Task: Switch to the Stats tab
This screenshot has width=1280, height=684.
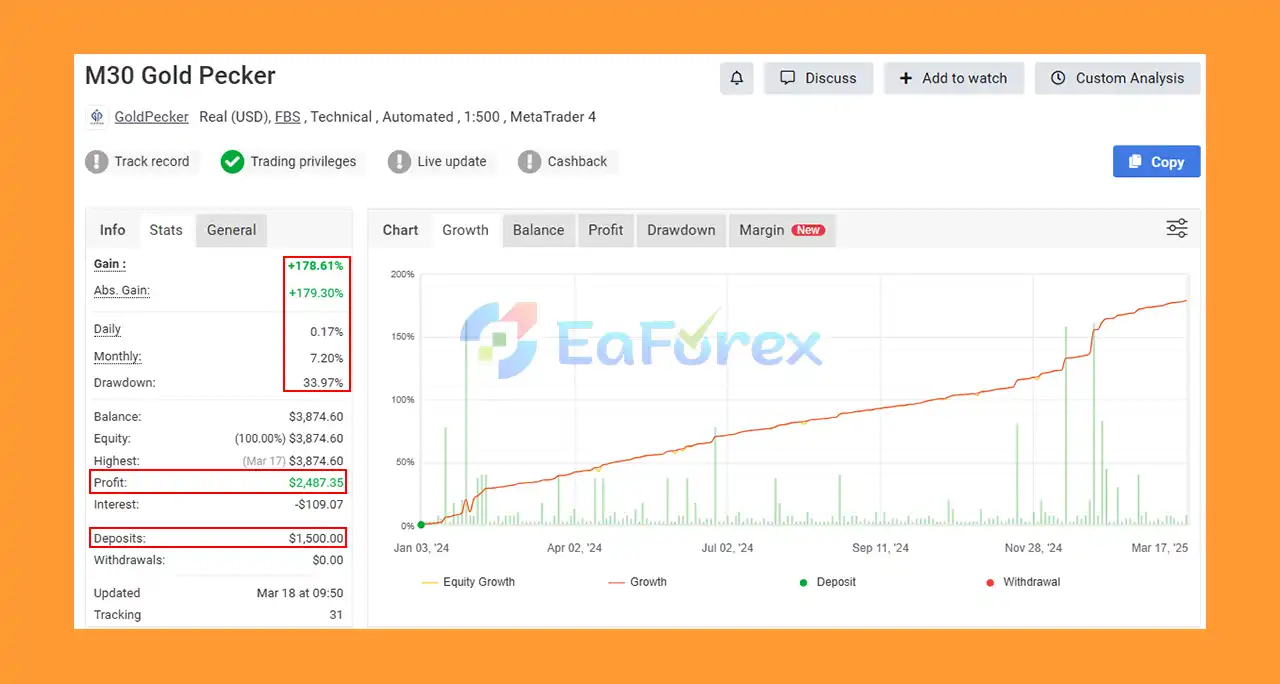Action: click(166, 230)
